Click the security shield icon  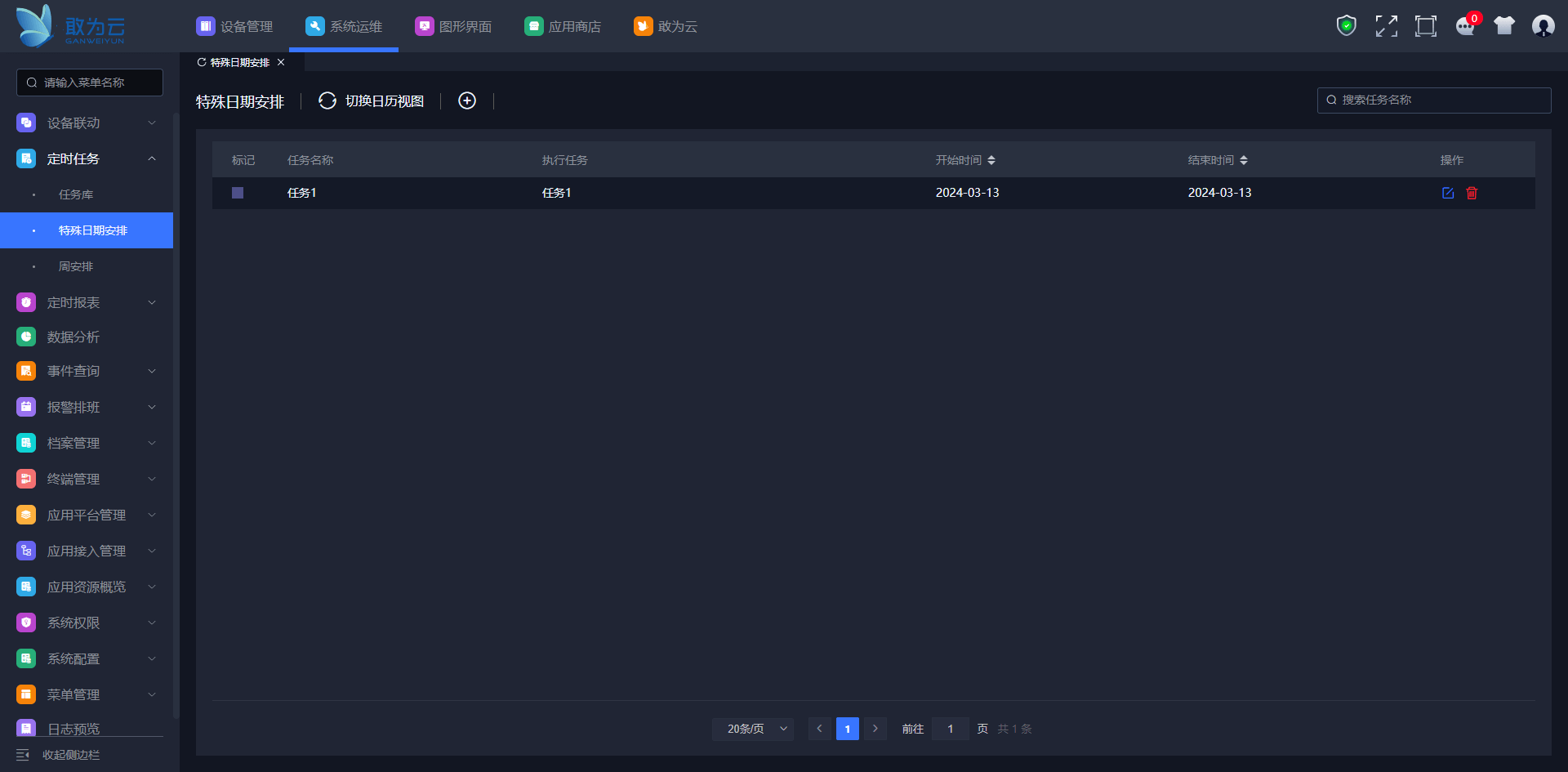(1347, 26)
